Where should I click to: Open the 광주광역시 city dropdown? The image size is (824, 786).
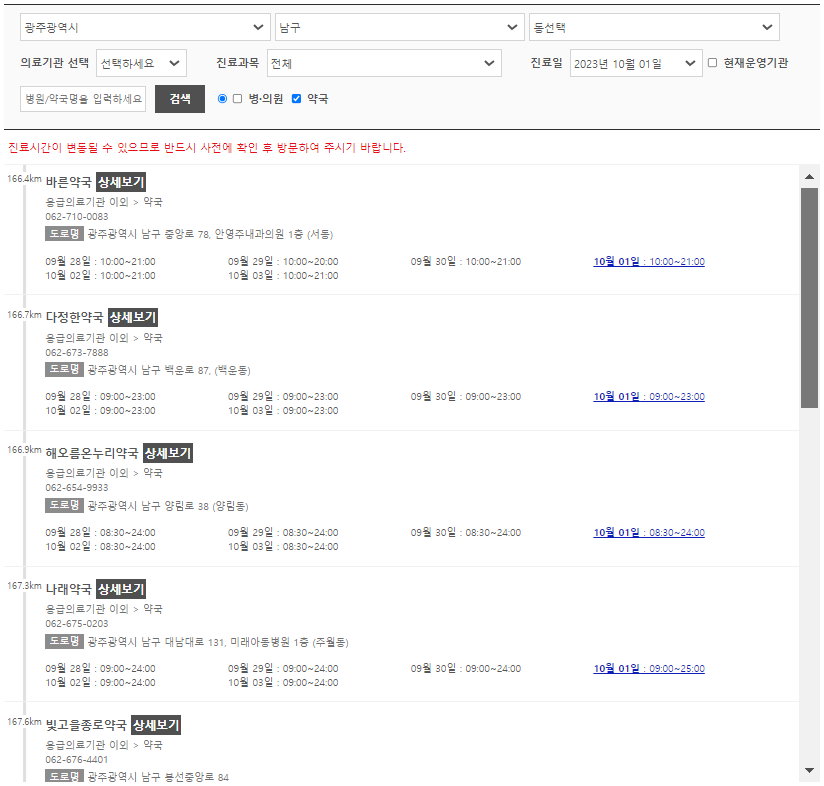point(145,27)
